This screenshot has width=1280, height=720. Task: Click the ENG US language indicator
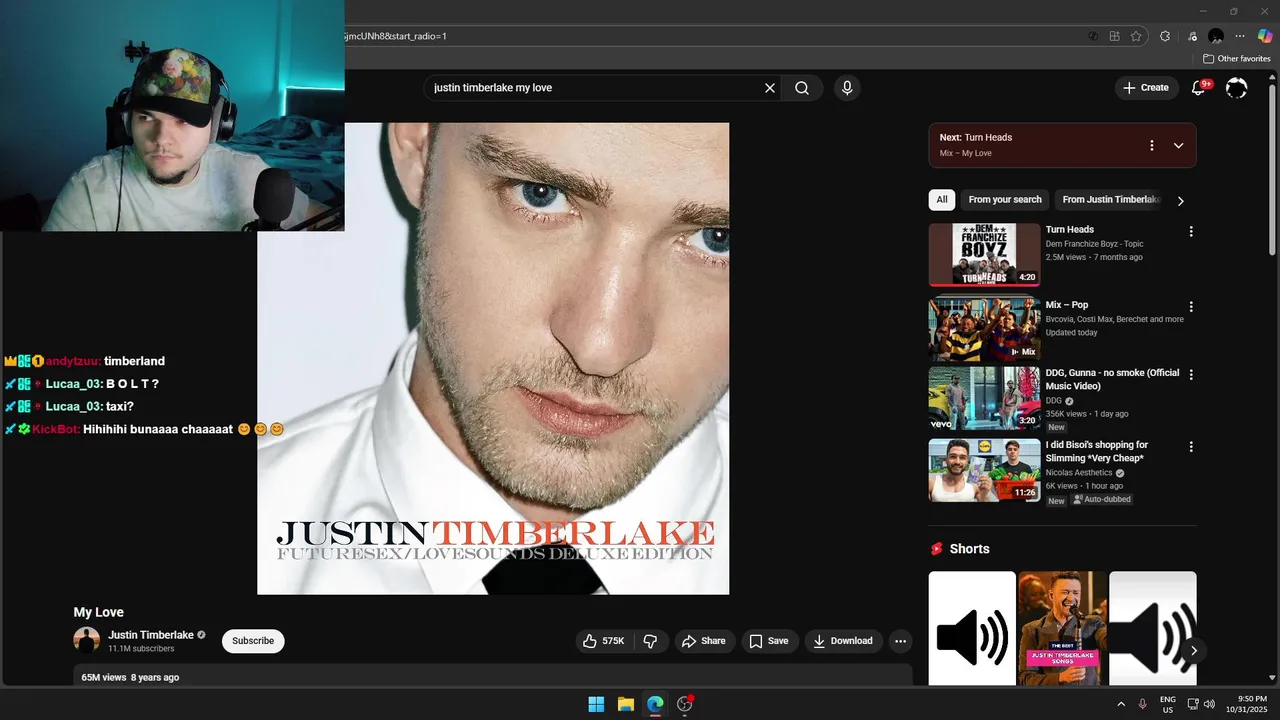[x=1167, y=704]
